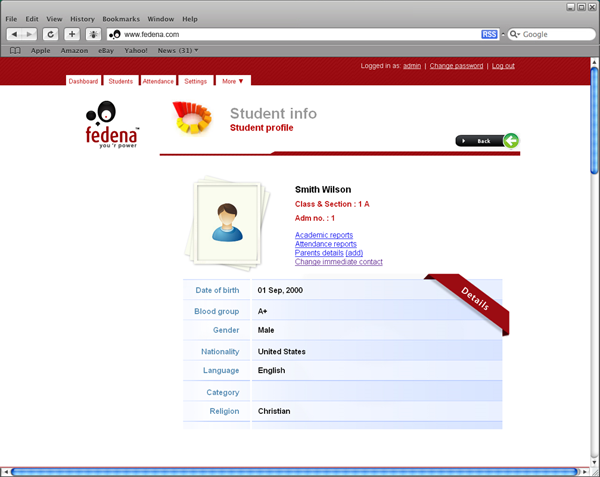Switch to the Students tab

tap(121, 81)
